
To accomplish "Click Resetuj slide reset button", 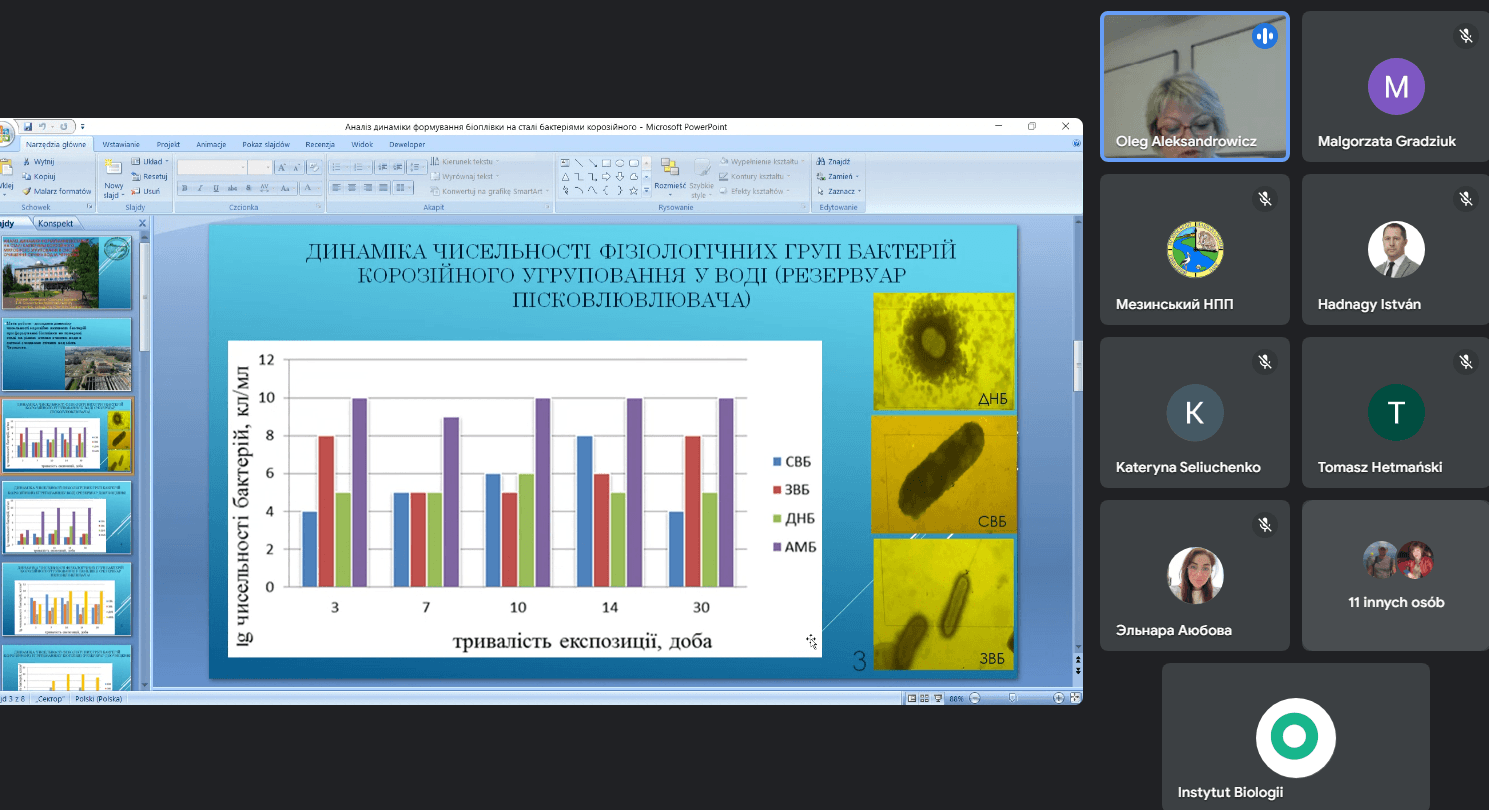I will click(148, 176).
